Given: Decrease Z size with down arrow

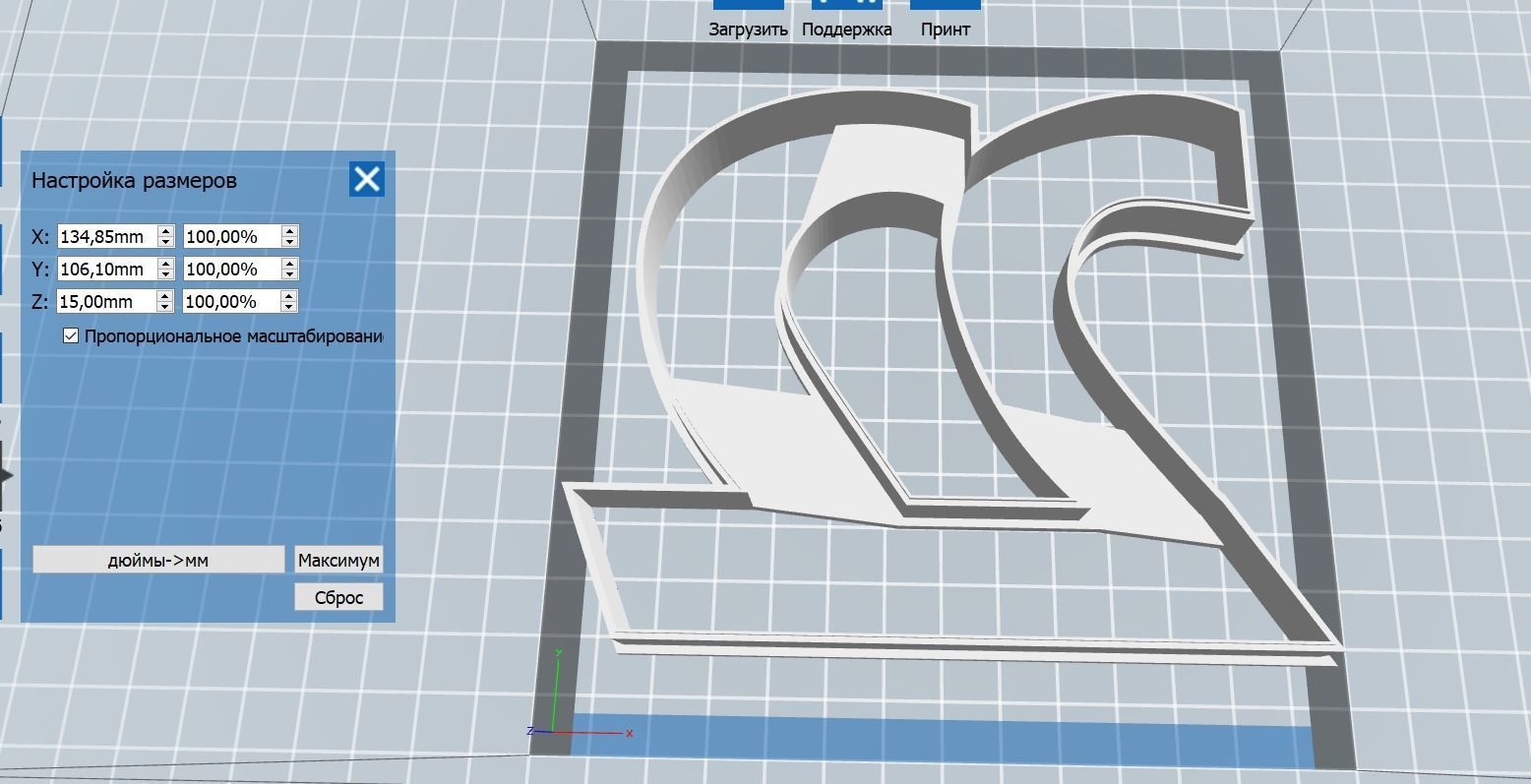Looking at the screenshot, I should (x=165, y=307).
